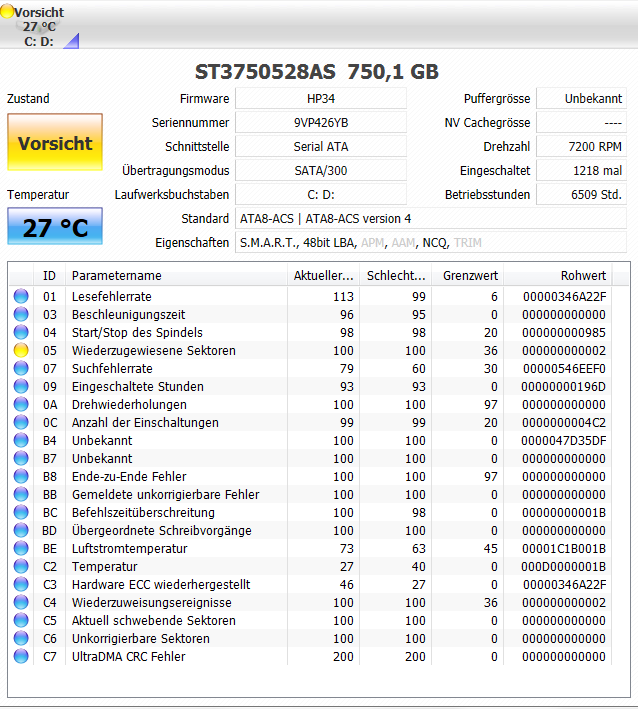Sort by the Schlecht column header

coord(396,275)
